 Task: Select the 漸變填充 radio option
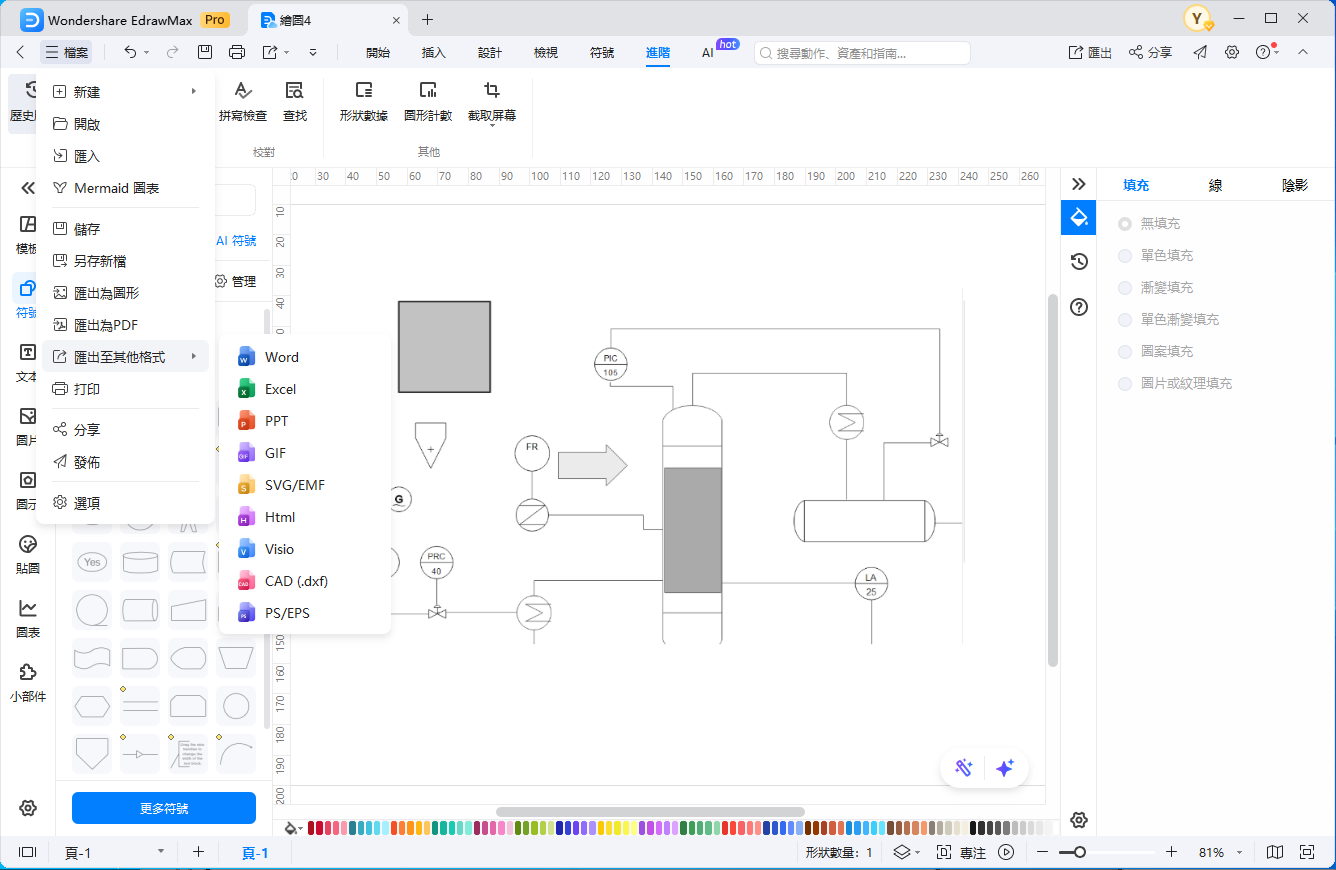(x=1125, y=288)
